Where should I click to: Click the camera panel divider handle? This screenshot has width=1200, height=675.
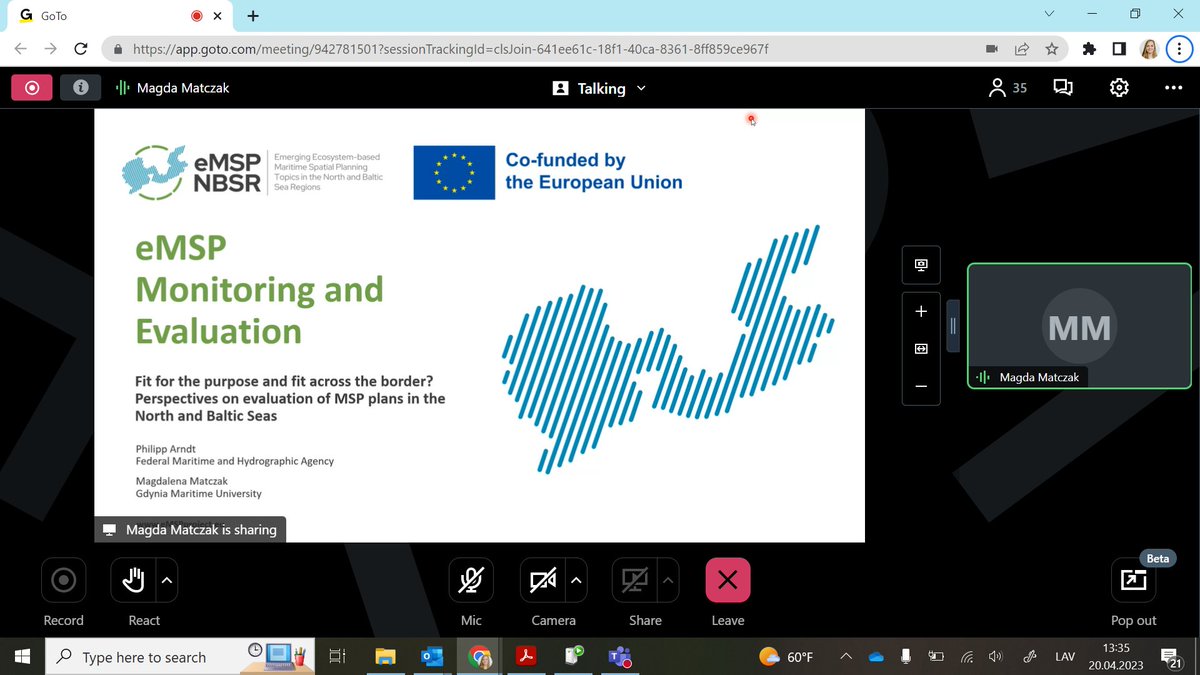click(954, 326)
